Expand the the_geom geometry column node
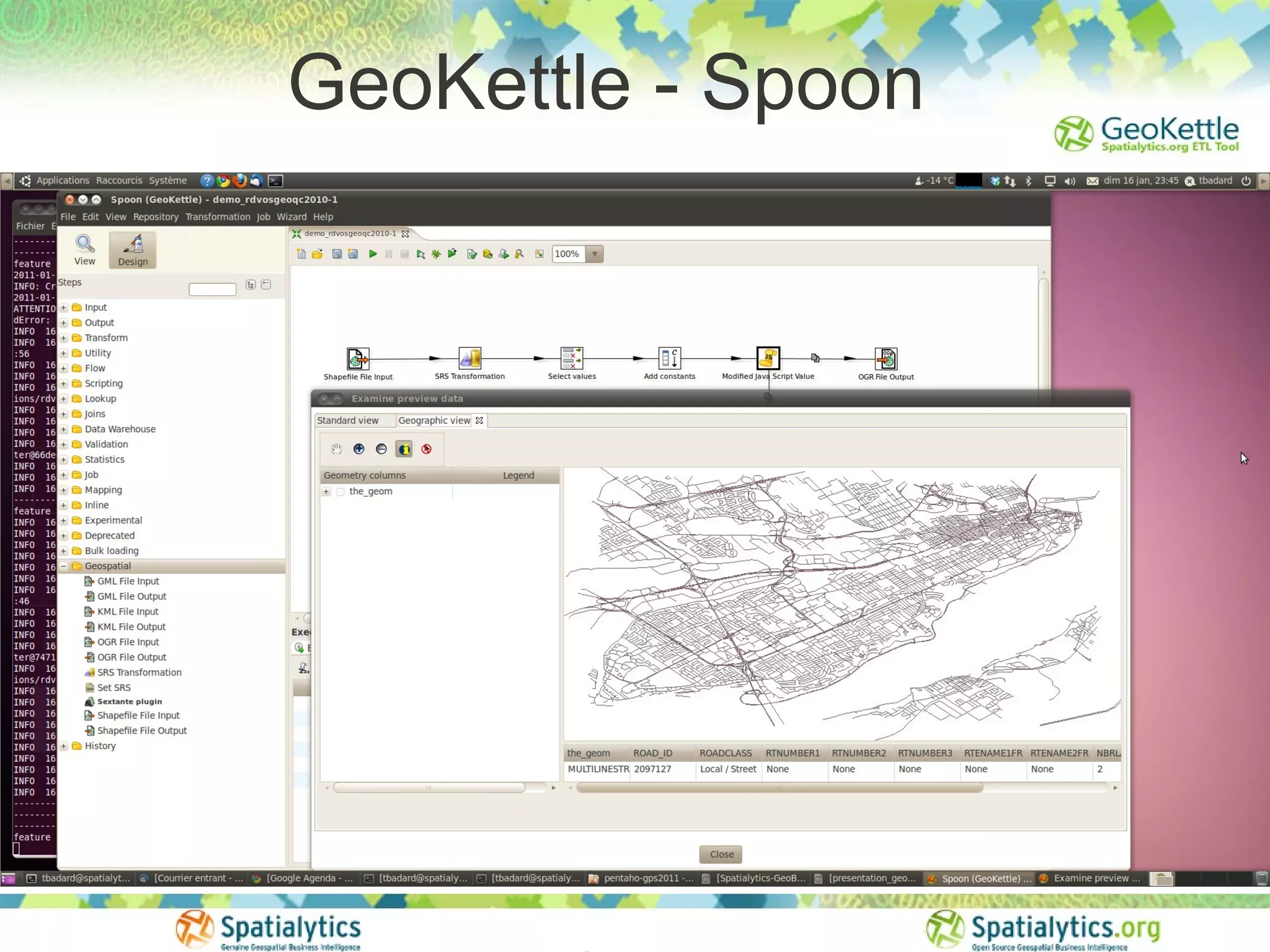The image size is (1270, 952). pyautogui.click(x=327, y=491)
